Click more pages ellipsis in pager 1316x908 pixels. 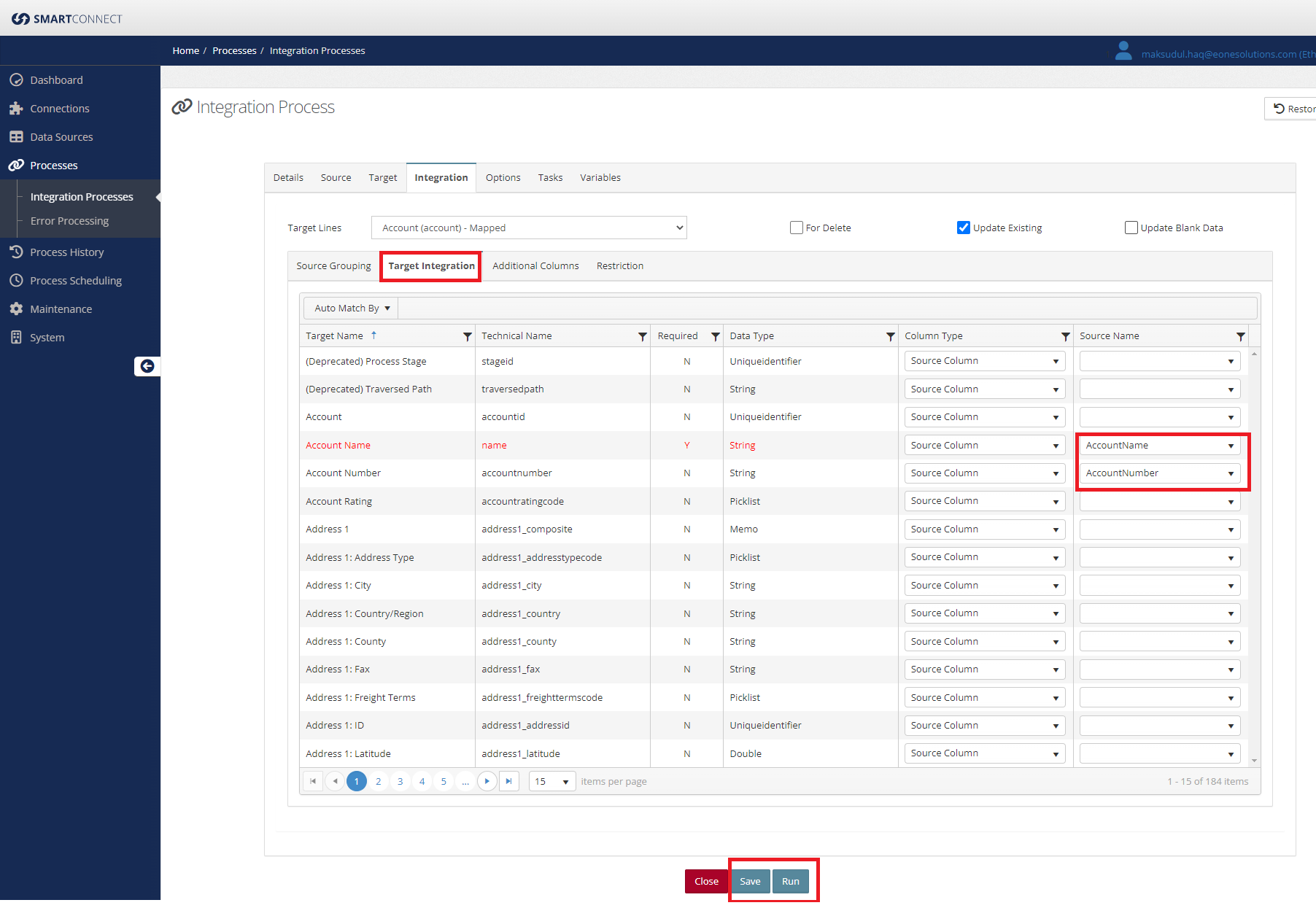(x=465, y=781)
